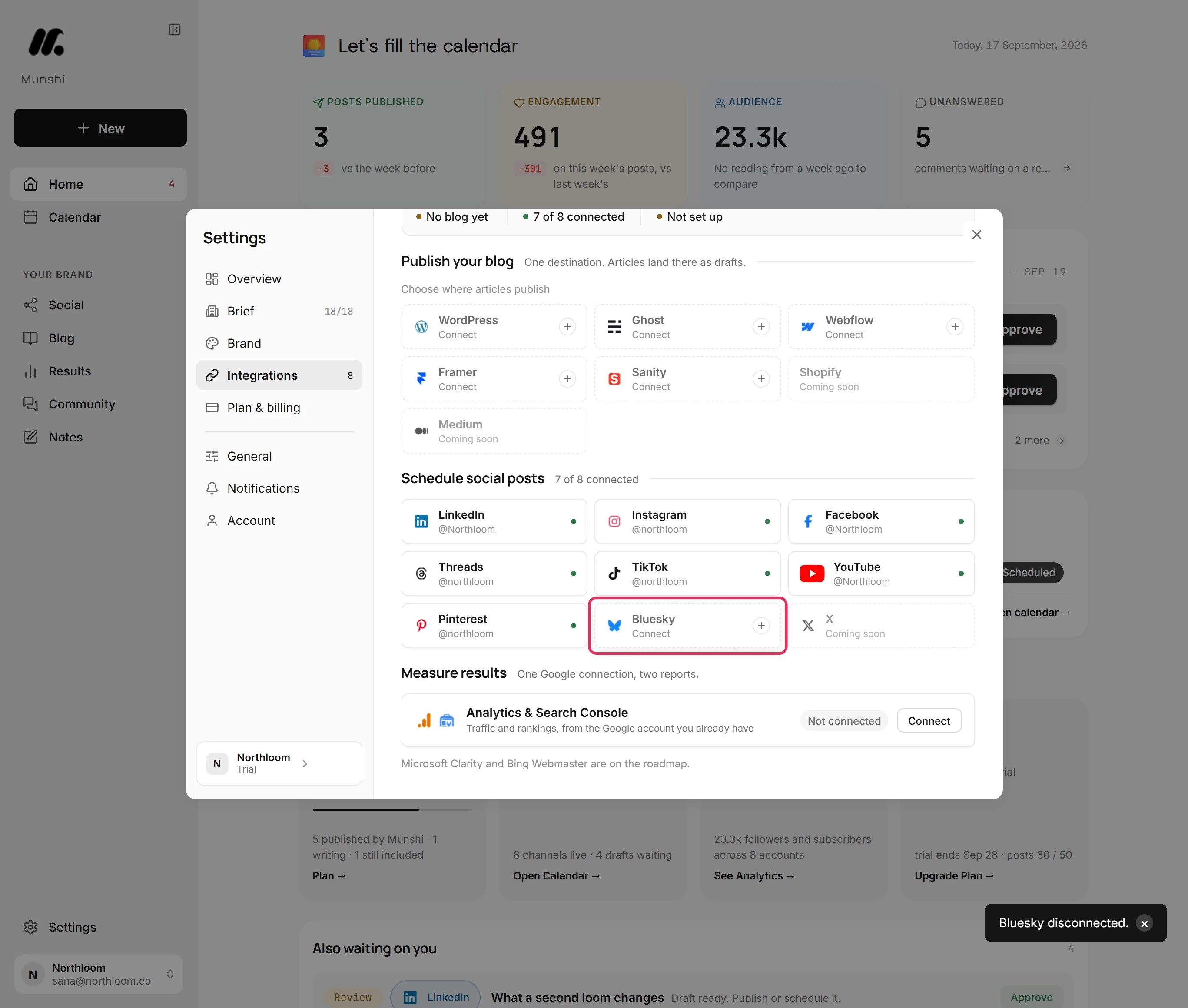Open the Northloom Trial workspace chevron
1188x1008 pixels.
(305, 764)
